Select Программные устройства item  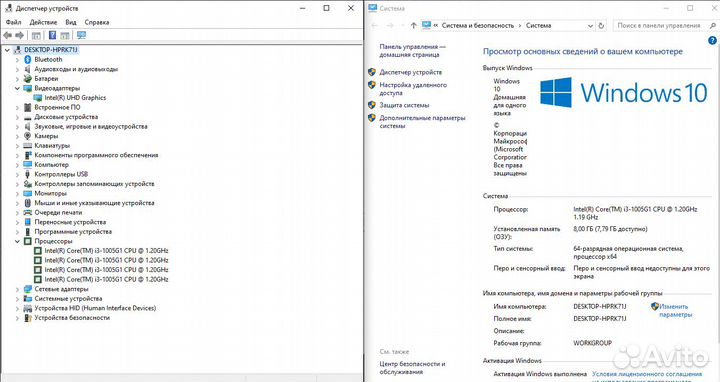click(x=73, y=231)
